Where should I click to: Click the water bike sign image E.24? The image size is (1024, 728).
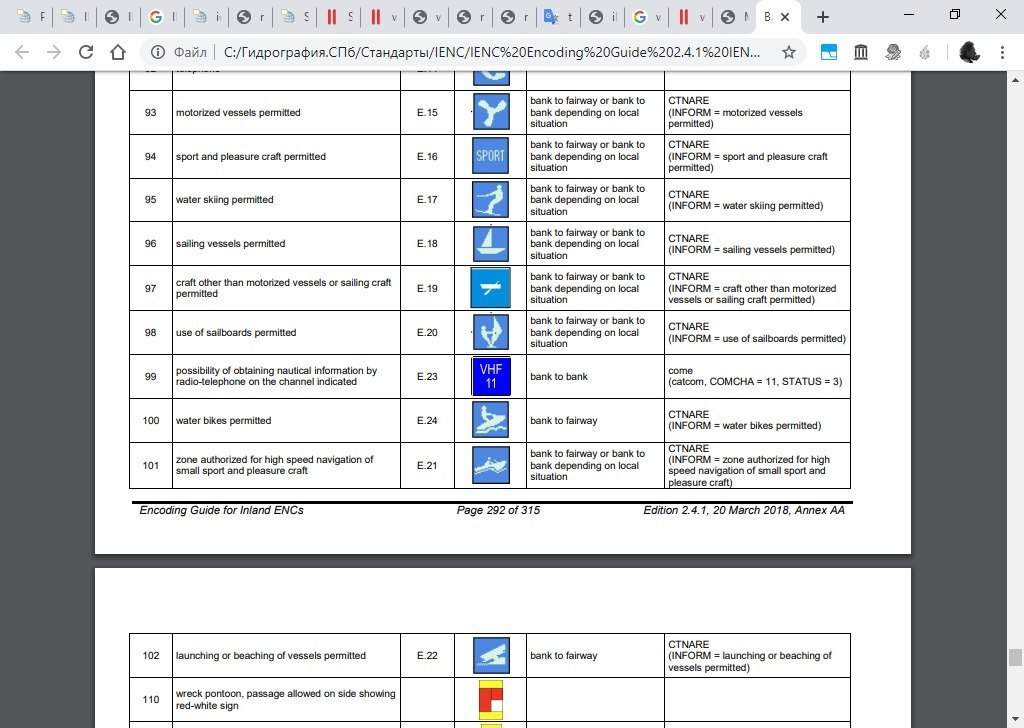point(490,420)
